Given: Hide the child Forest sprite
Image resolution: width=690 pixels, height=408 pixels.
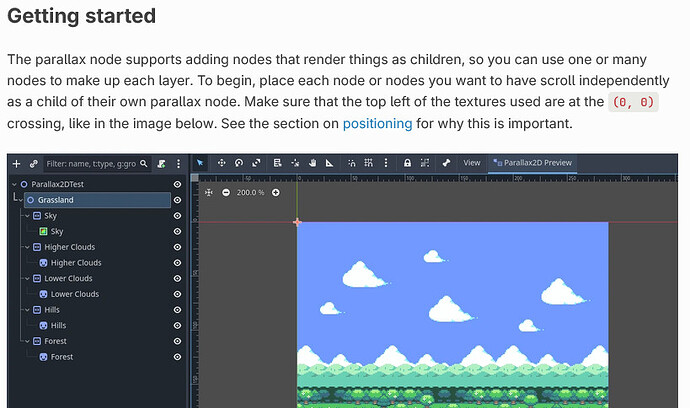Looking at the screenshot, I should pos(177,357).
